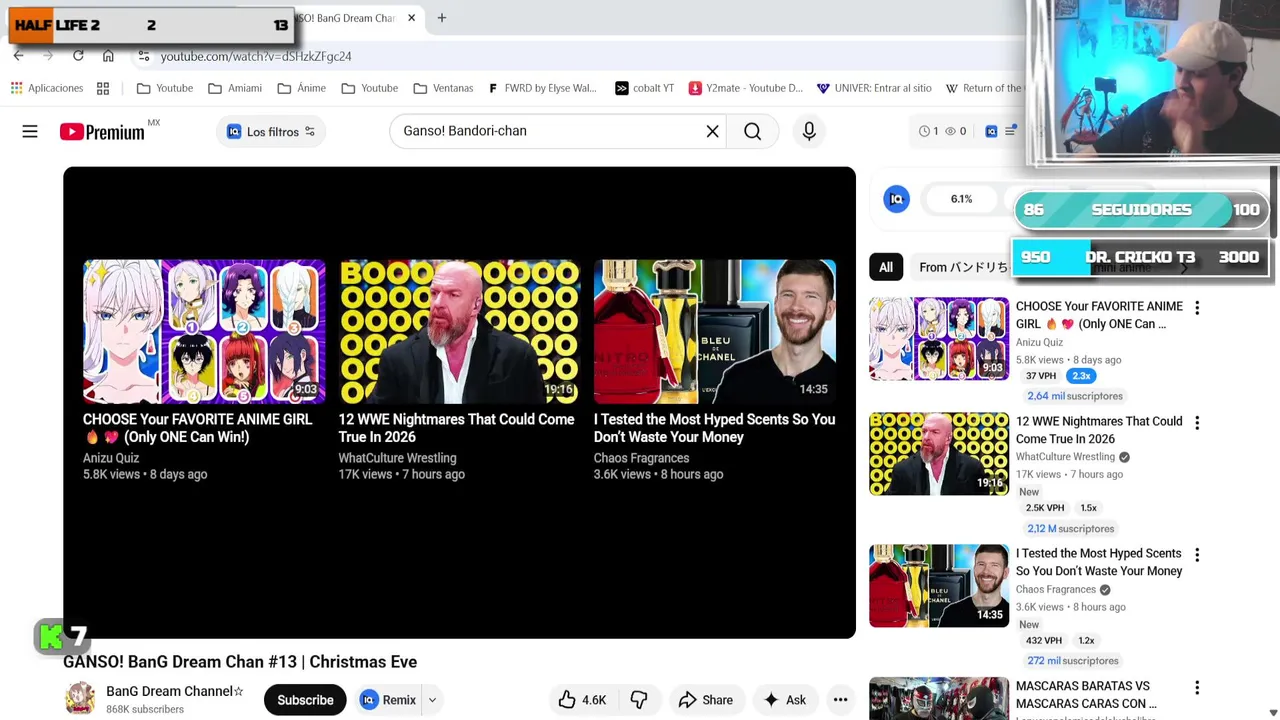Open the Youtube bookmark folder beside Aplicaciones
1280x720 pixels.
(165, 88)
